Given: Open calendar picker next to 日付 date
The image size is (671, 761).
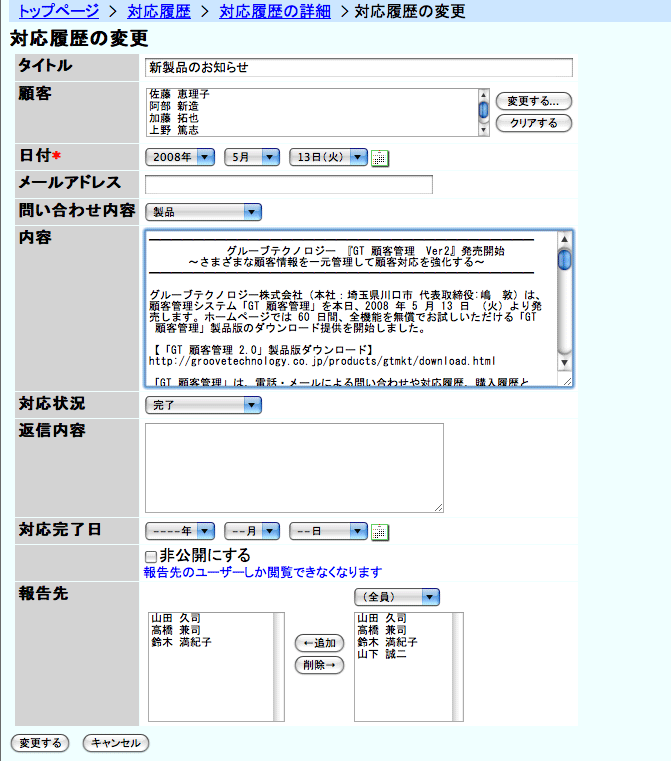Looking at the screenshot, I should (379, 158).
